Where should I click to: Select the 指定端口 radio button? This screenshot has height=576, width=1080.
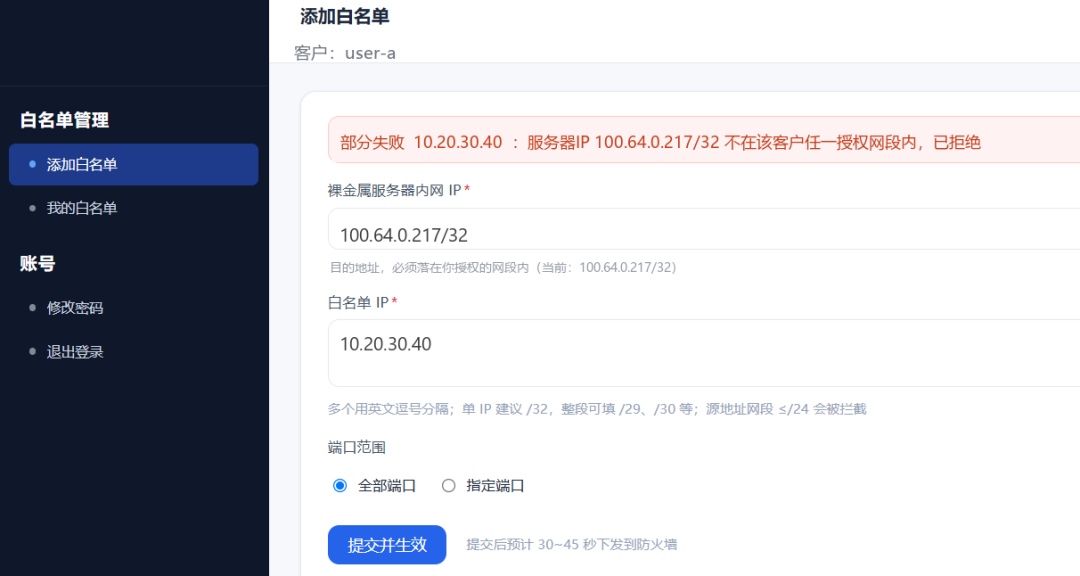(x=448, y=486)
